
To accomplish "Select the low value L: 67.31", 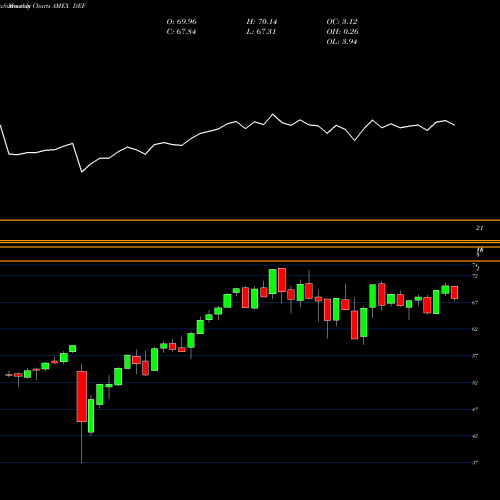I will (261, 32).
